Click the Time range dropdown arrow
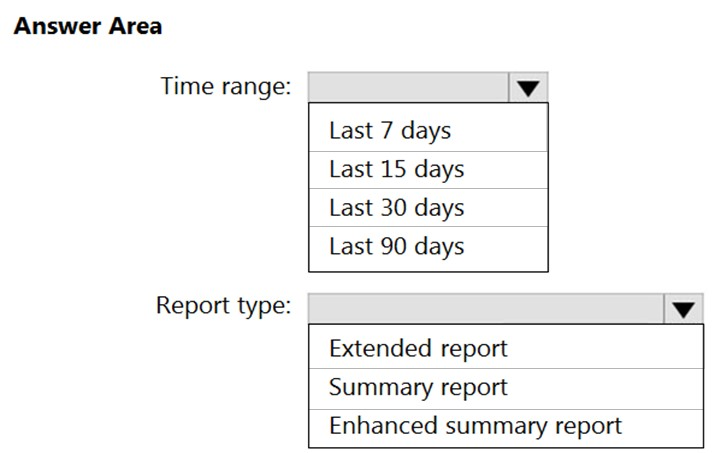 (x=528, y=88)
